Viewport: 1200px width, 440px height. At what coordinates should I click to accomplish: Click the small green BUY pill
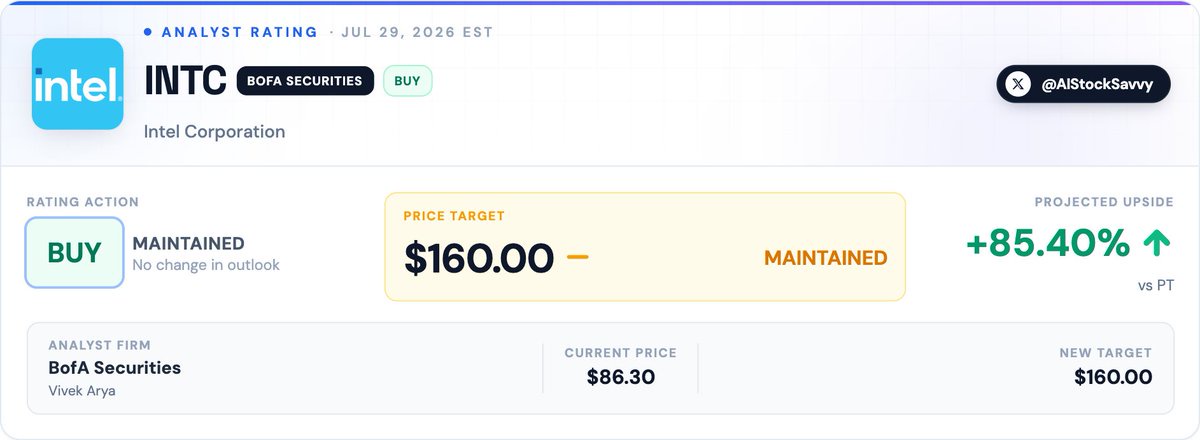[407, 81]
